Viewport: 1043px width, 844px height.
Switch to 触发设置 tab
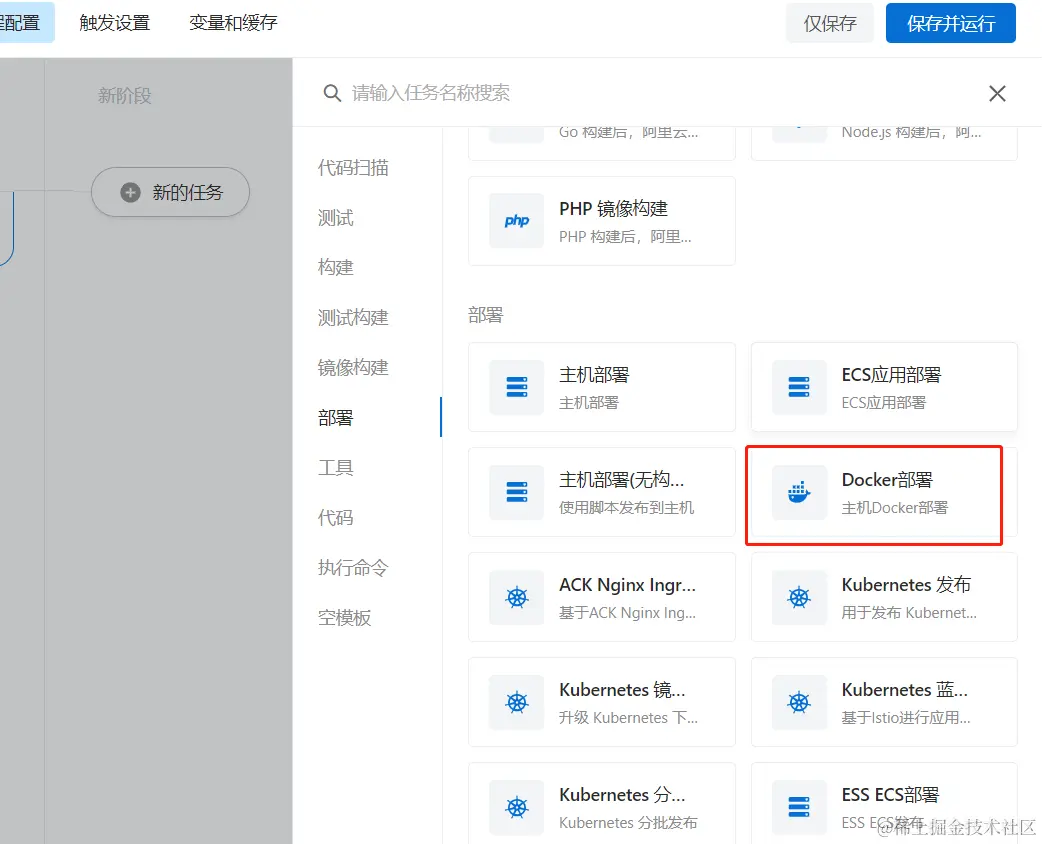114,23
